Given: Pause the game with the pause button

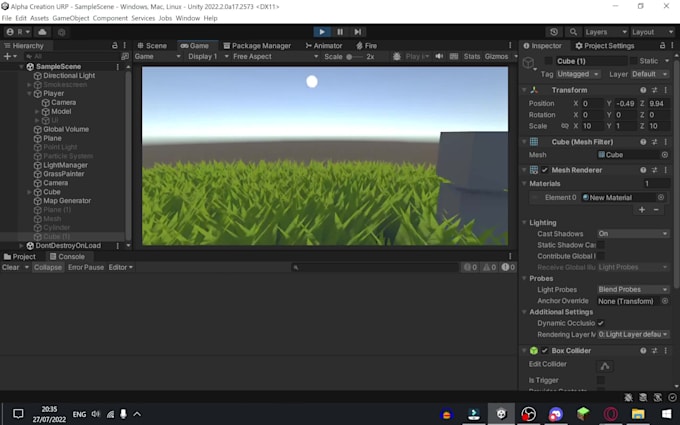Looking at the screenshot, I should (x=340, y=32).
